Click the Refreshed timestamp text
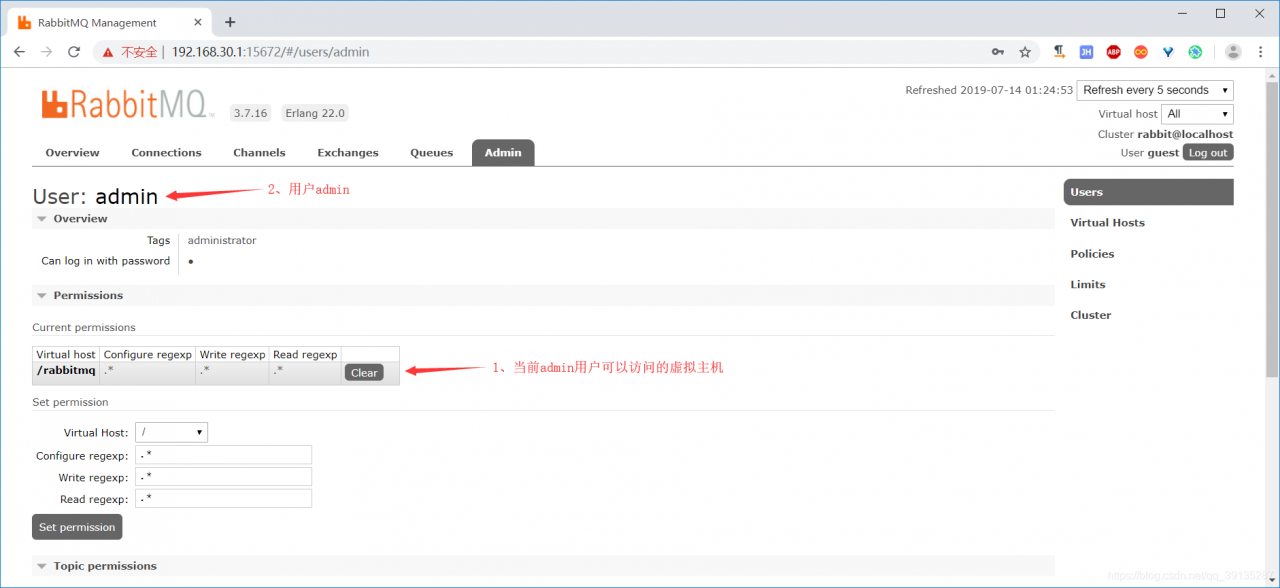Screen dimensions: 1280x588 [x=989, y=90]
